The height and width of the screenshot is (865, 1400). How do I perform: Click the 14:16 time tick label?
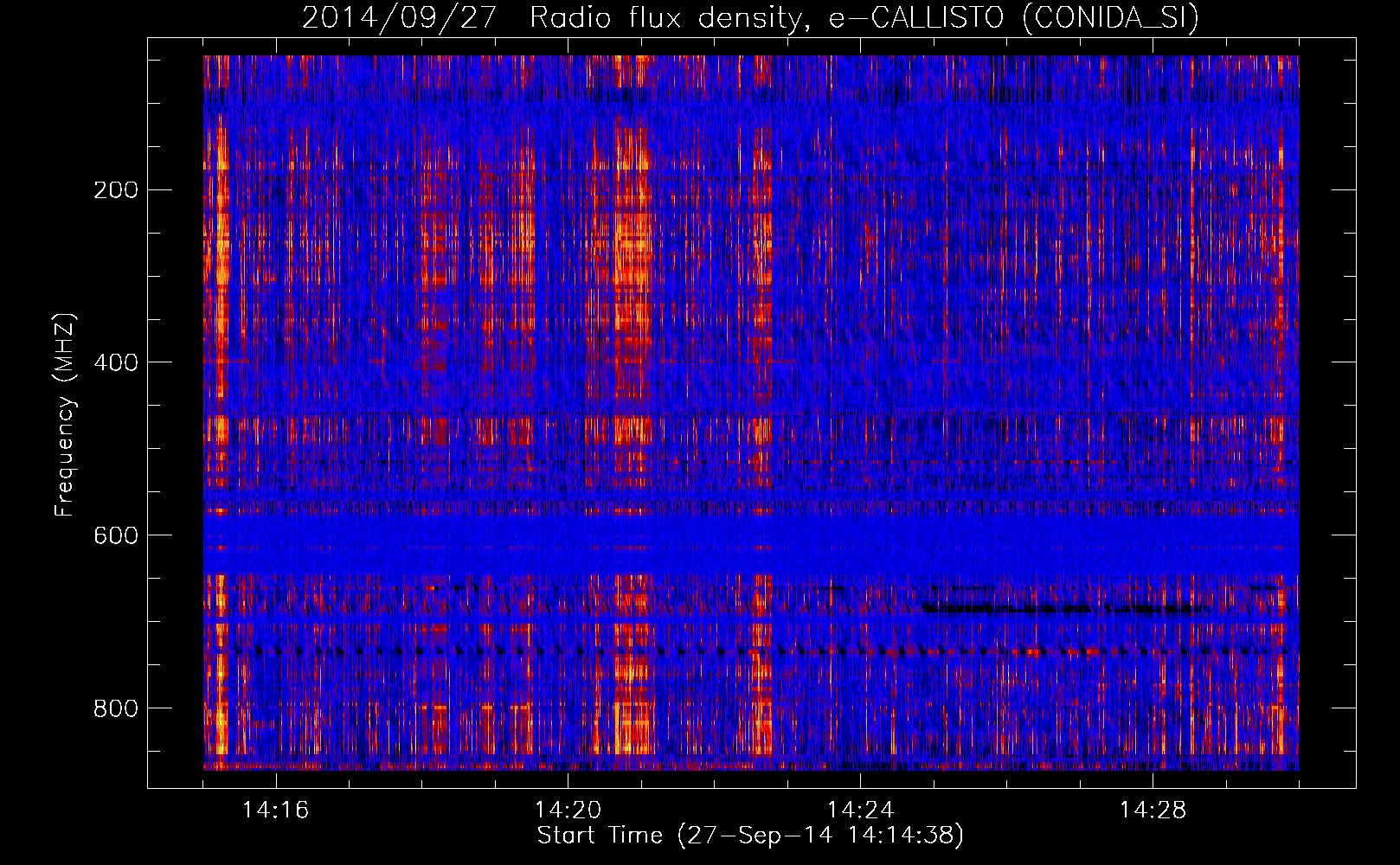click(x=275, y=810)
